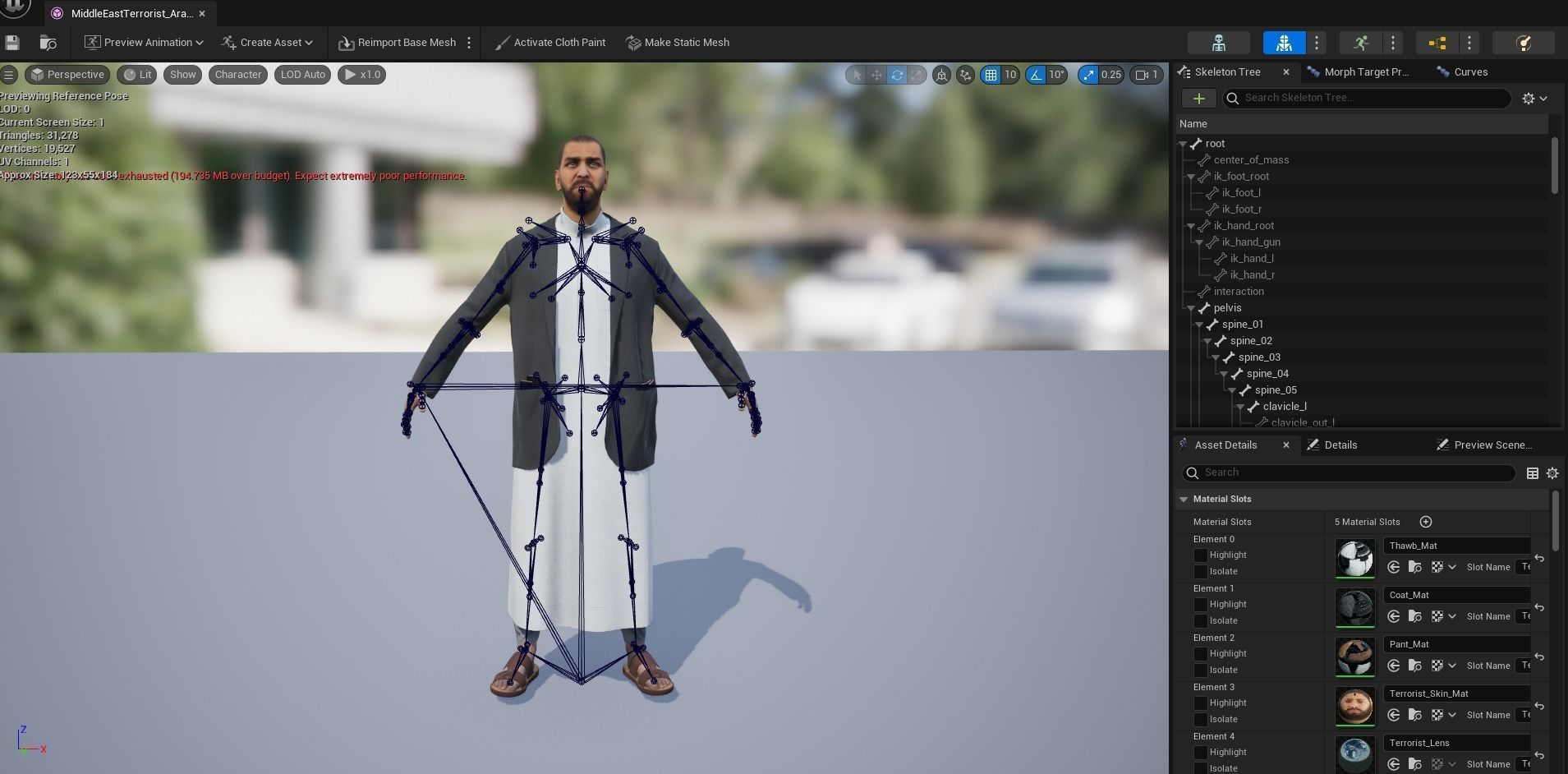Browse to asset in Content Browser icon
The height and width of the screenshot is (774, 1568).
[48, 43]
